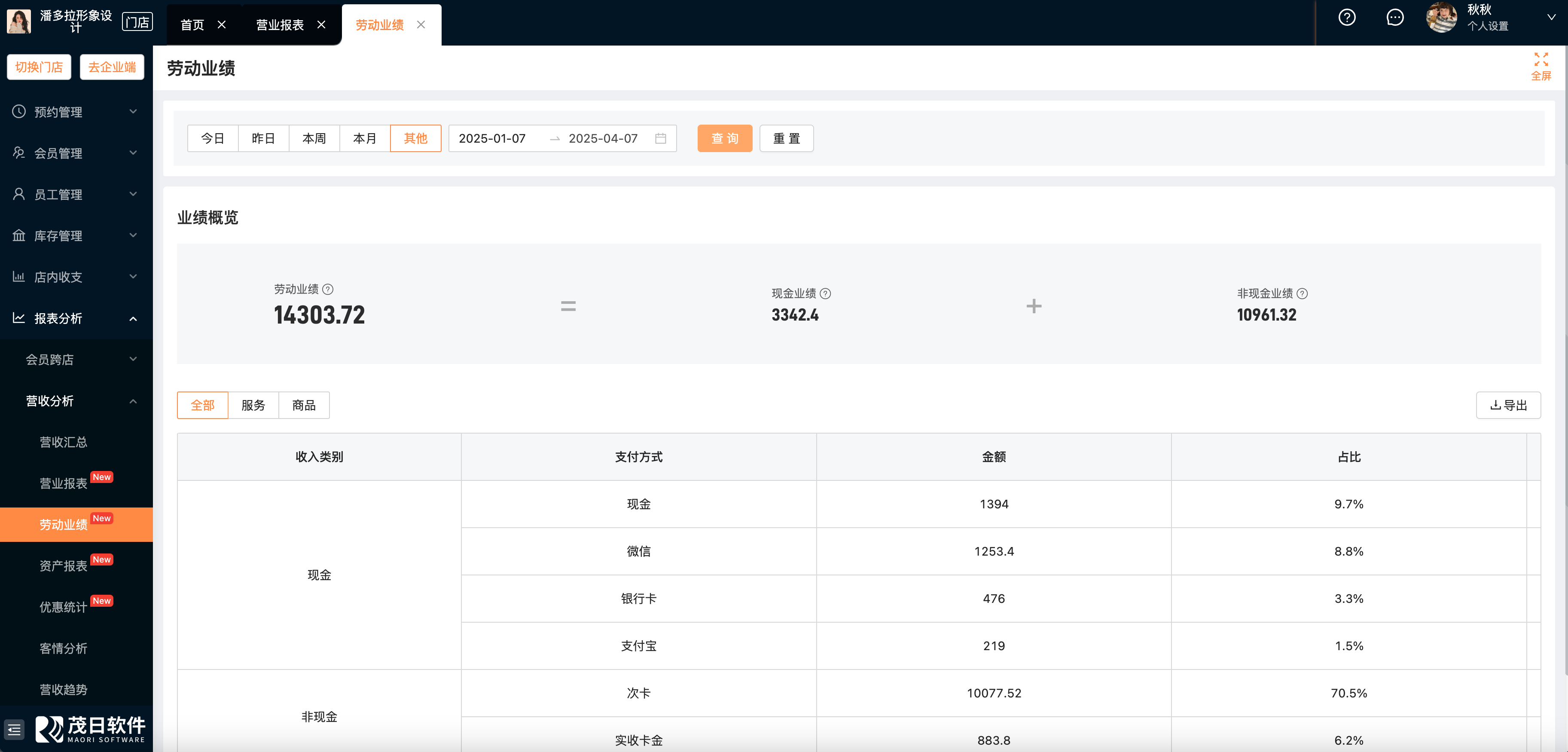This screenshot has height=752, width=1568.
Task: Click info icon next to 非现金业绩
Action: click(x=1302, y=293)
